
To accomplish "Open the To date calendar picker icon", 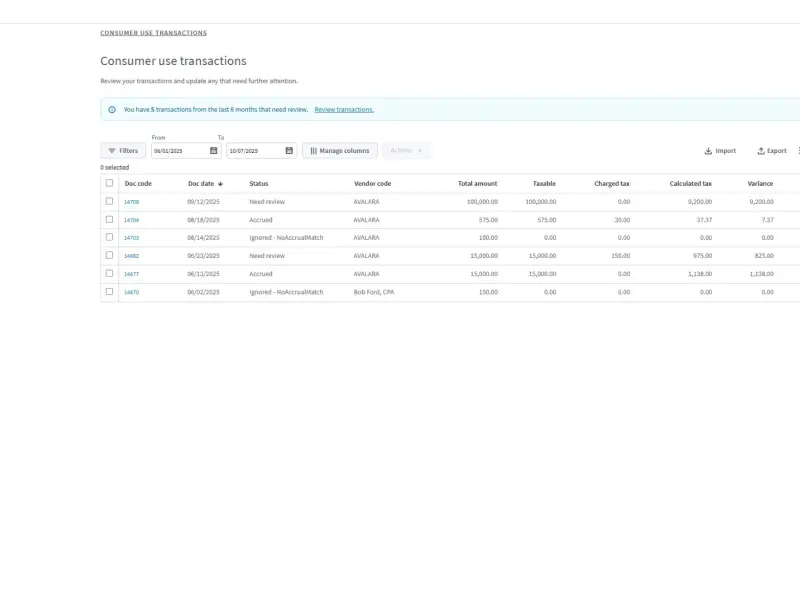I will point(289,151).
